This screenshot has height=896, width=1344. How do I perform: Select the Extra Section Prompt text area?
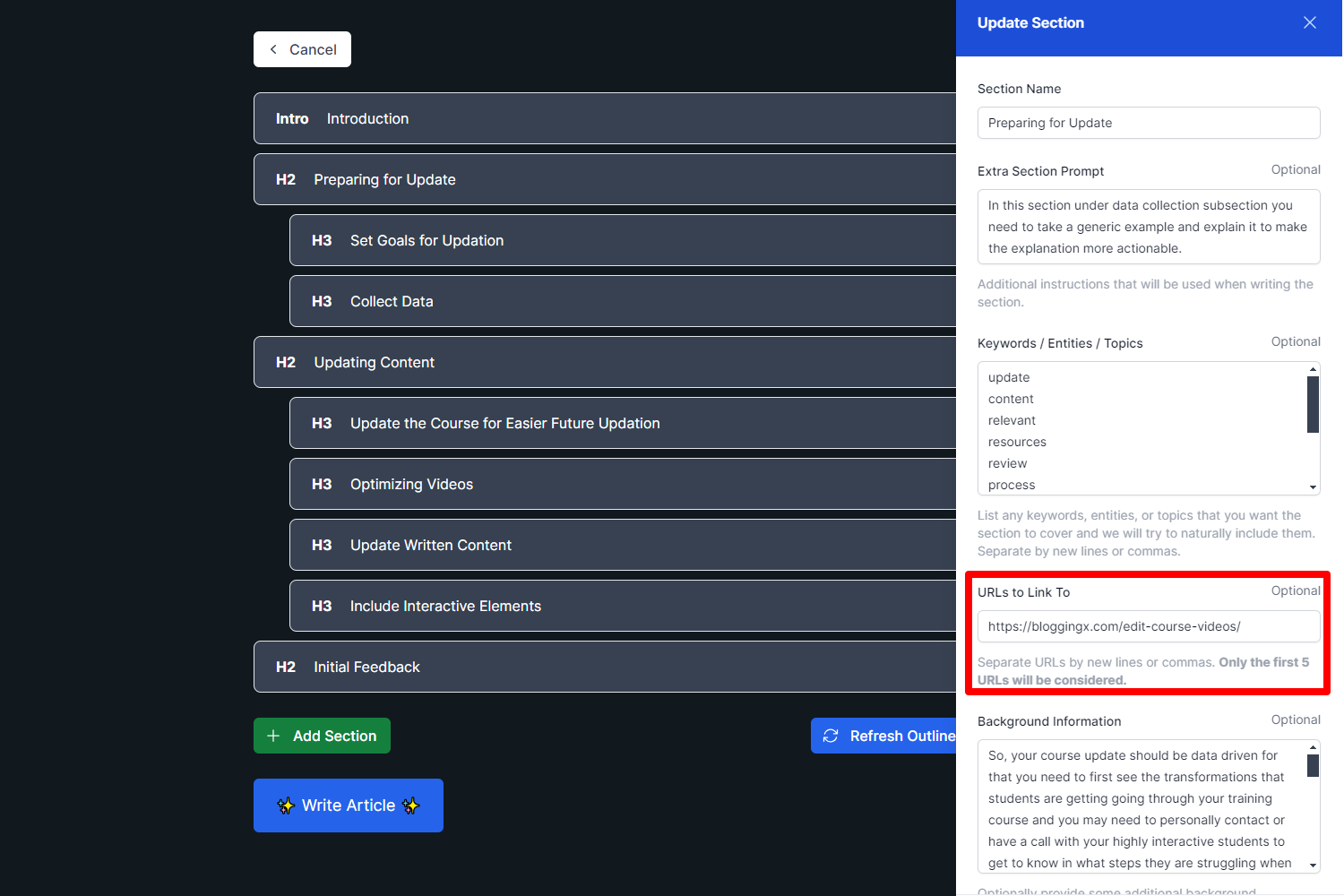[1149, 227]
